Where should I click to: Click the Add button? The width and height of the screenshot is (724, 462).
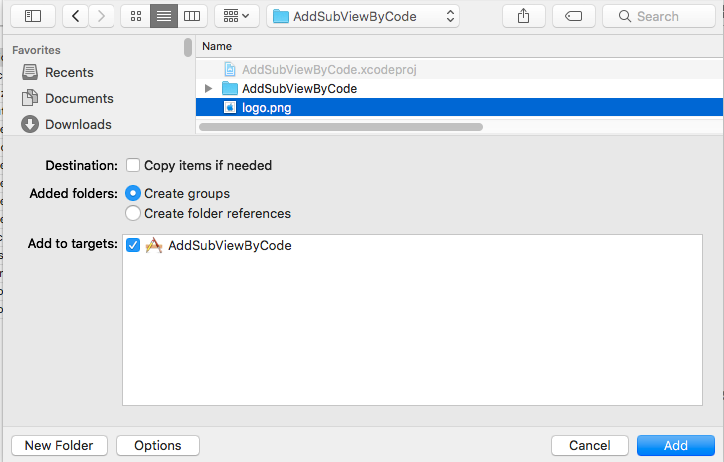tap(676, 445)
